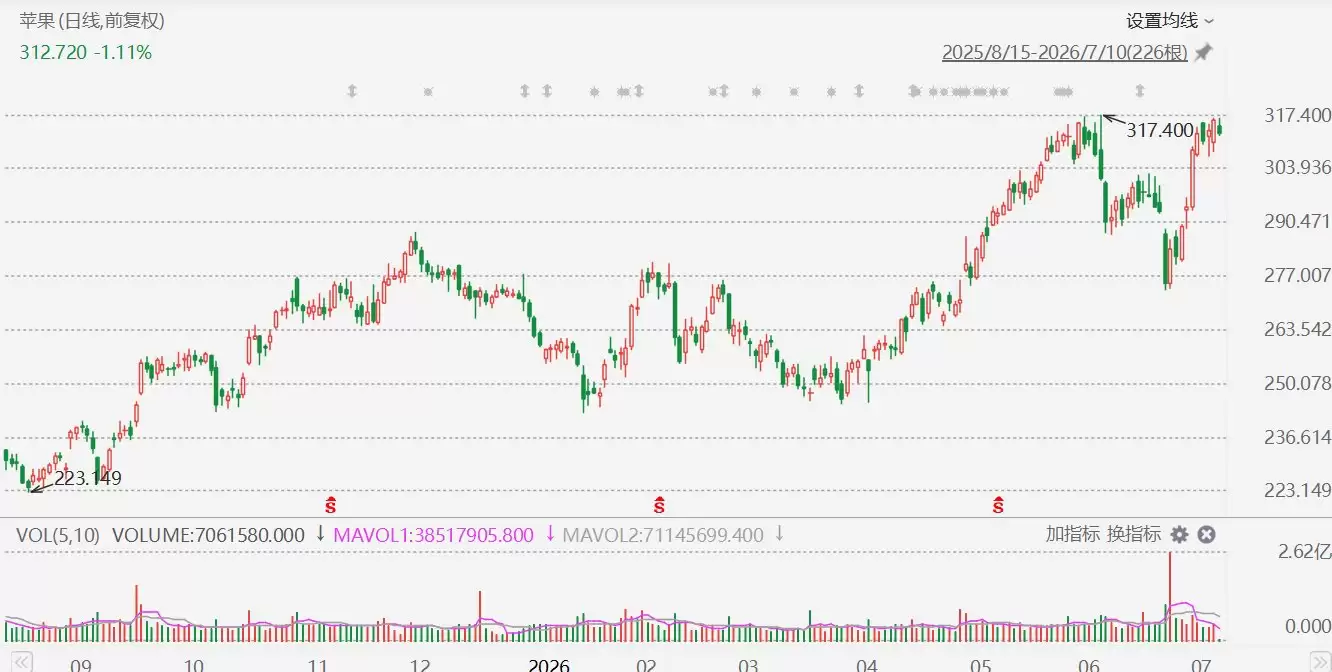Close the VOL indicator panel with X icon
This screenshot has width=1332, height=672.
(x=1206, y=535)
